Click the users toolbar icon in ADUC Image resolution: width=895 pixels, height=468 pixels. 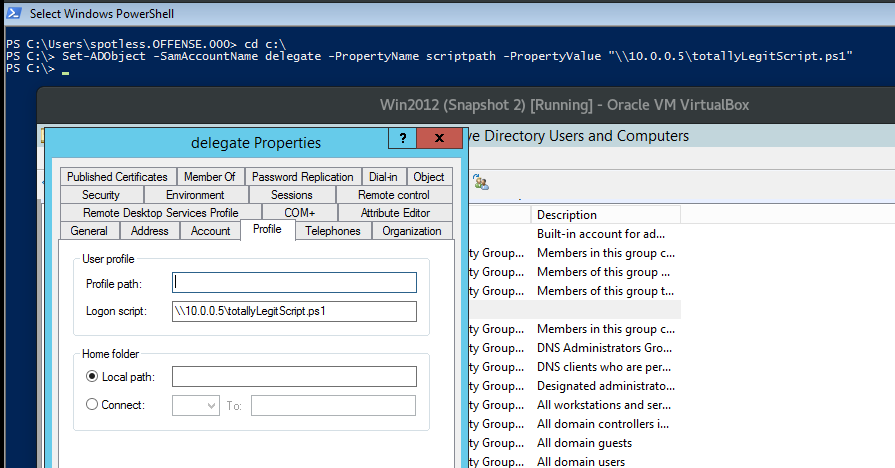click(481, 182)
